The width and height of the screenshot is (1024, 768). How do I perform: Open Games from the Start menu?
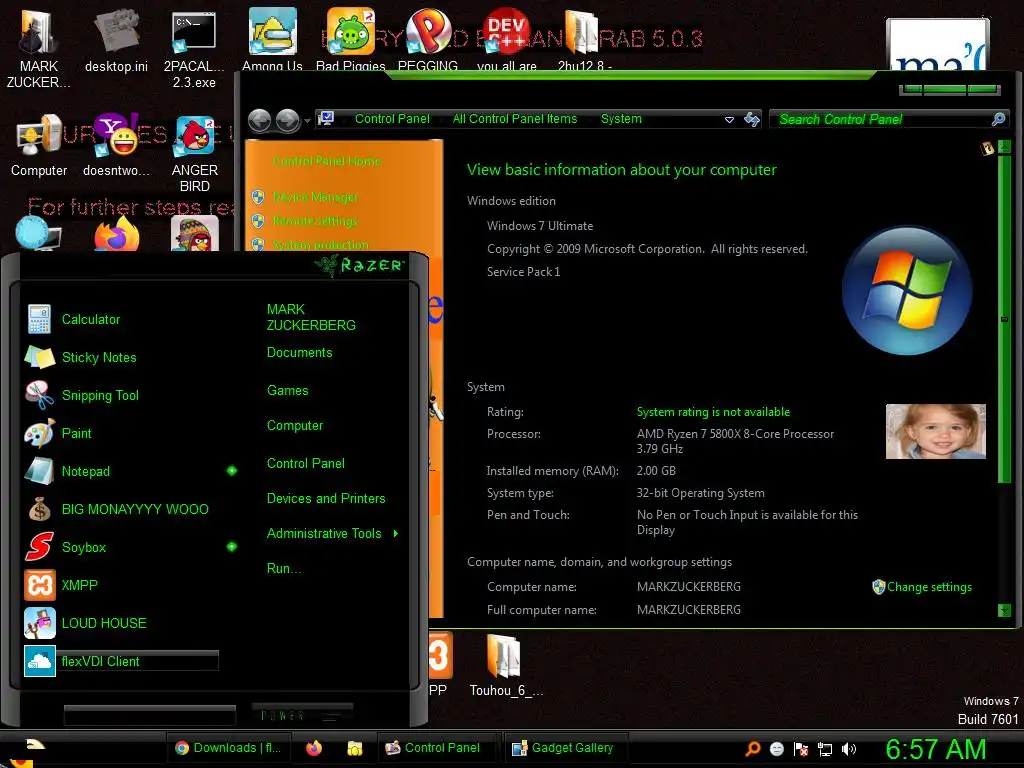pyautogui.click(x=287, y=391)
